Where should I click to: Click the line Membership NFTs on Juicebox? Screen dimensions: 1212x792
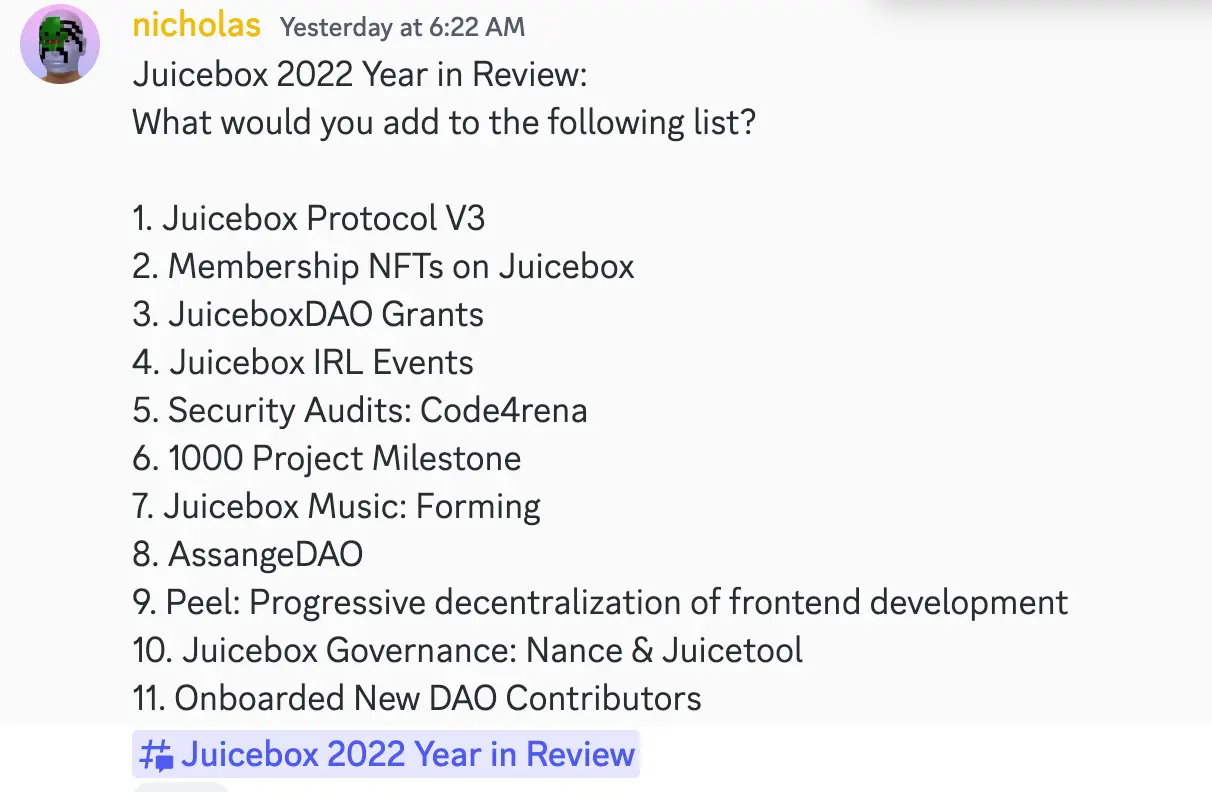point(383,266)
